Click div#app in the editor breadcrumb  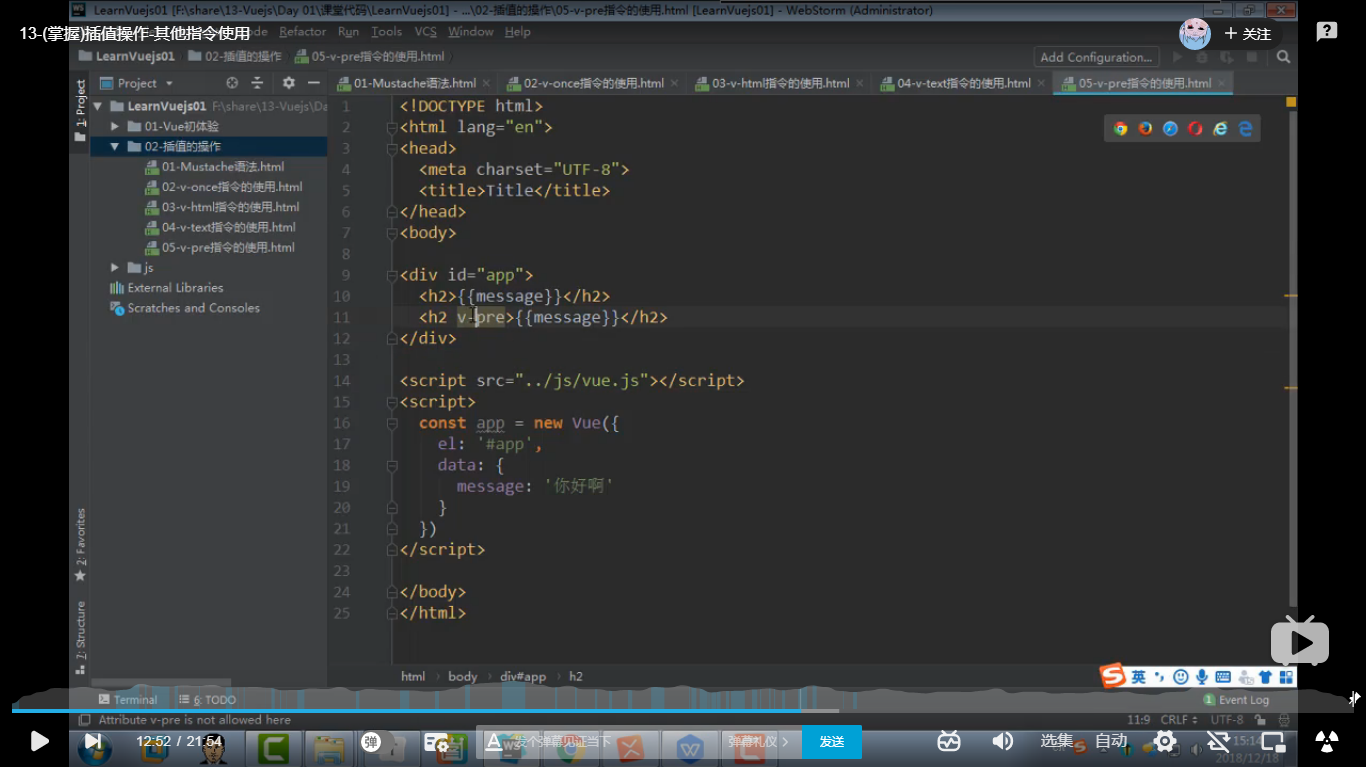pos(523,677)
